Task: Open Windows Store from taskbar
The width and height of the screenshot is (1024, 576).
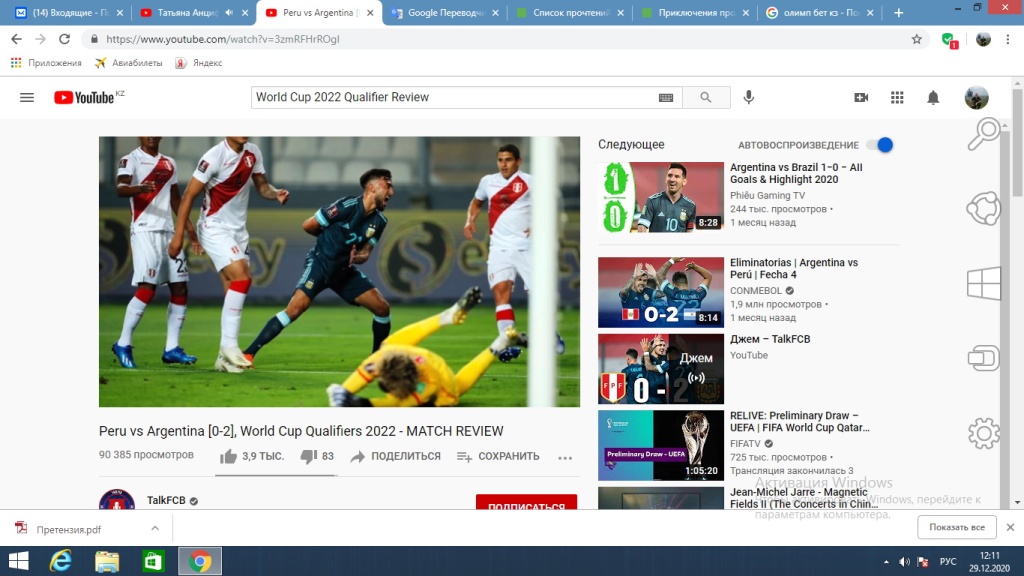Action: pos(153,561)
